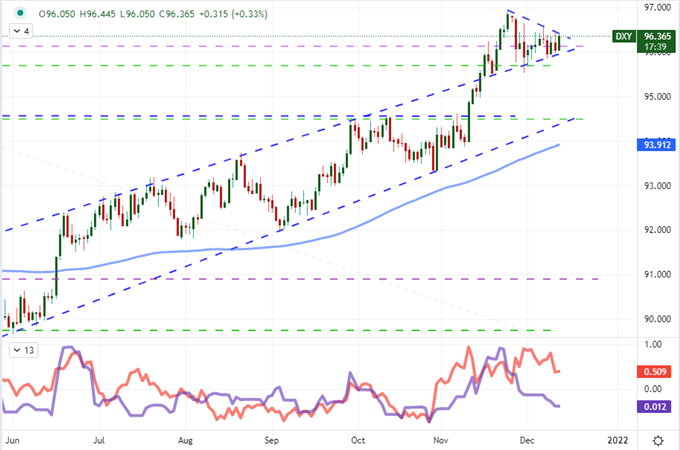Click the 0.012 purple indicator value label

click(654, 407)
